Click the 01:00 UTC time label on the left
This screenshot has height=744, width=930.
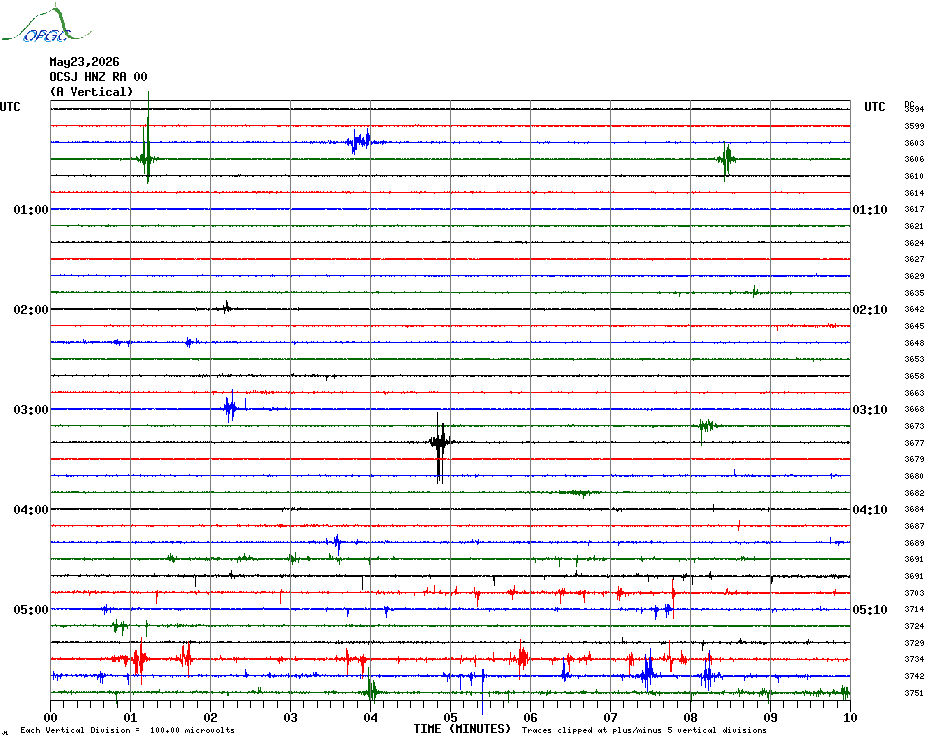(31, 209)
